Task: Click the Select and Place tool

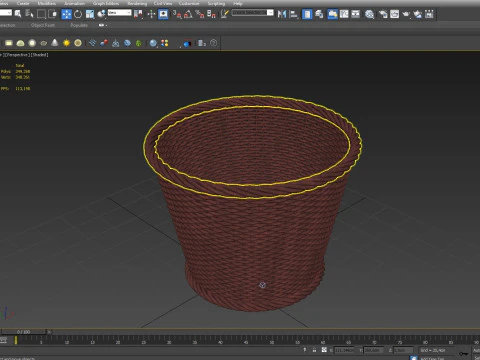Action: point(101,14)
